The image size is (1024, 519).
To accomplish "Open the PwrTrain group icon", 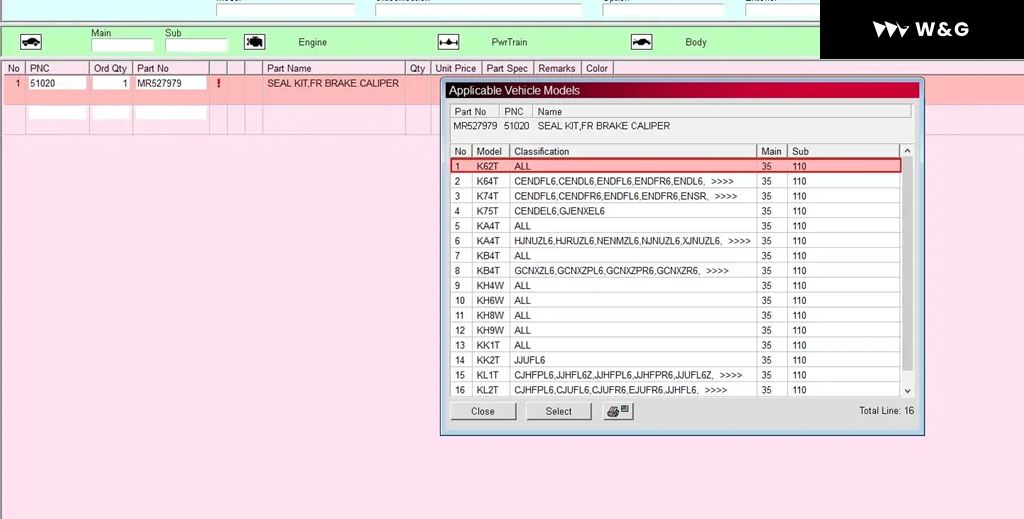I will click(x=448, y=42).
